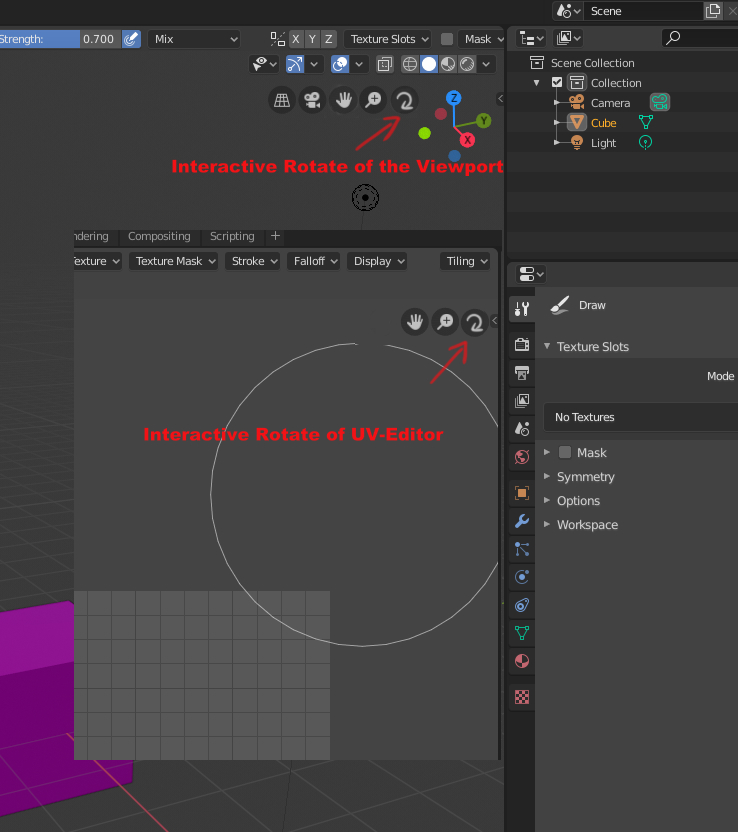Image resolution: width=738 pixels, height=832 pixels.
Task: Click the Cube mesh data icon in outliner
Action: click(x=646, y=123)
